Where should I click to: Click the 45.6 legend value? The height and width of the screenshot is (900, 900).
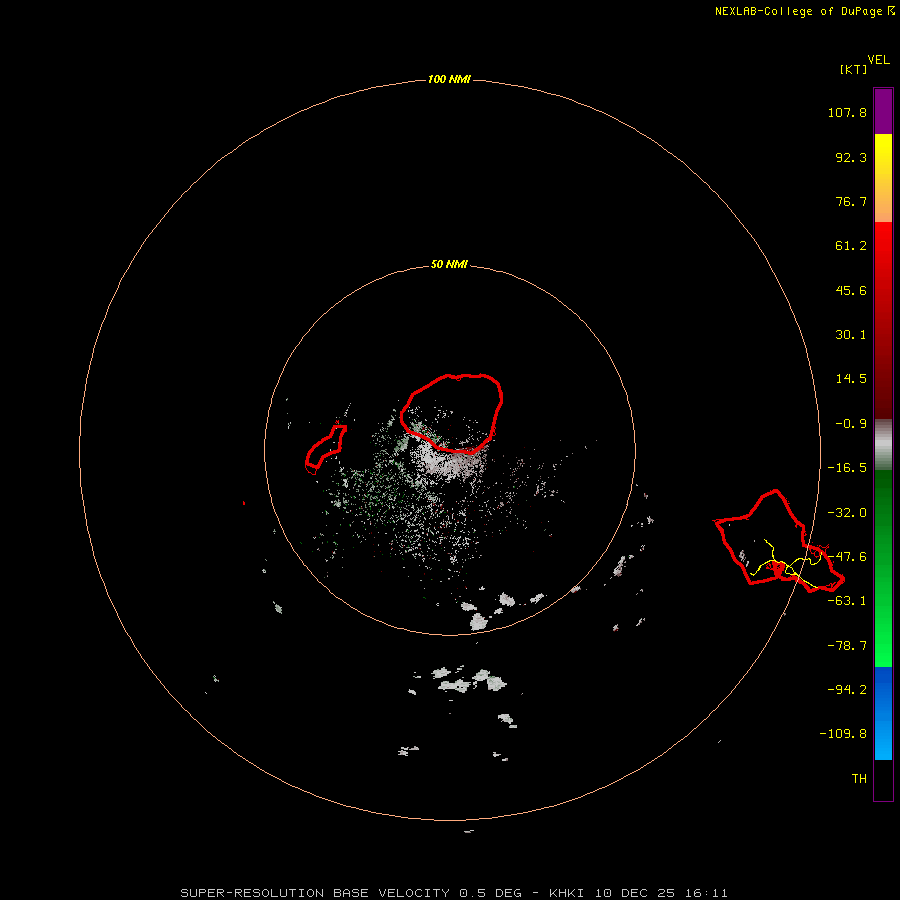[x=851, y=290]
